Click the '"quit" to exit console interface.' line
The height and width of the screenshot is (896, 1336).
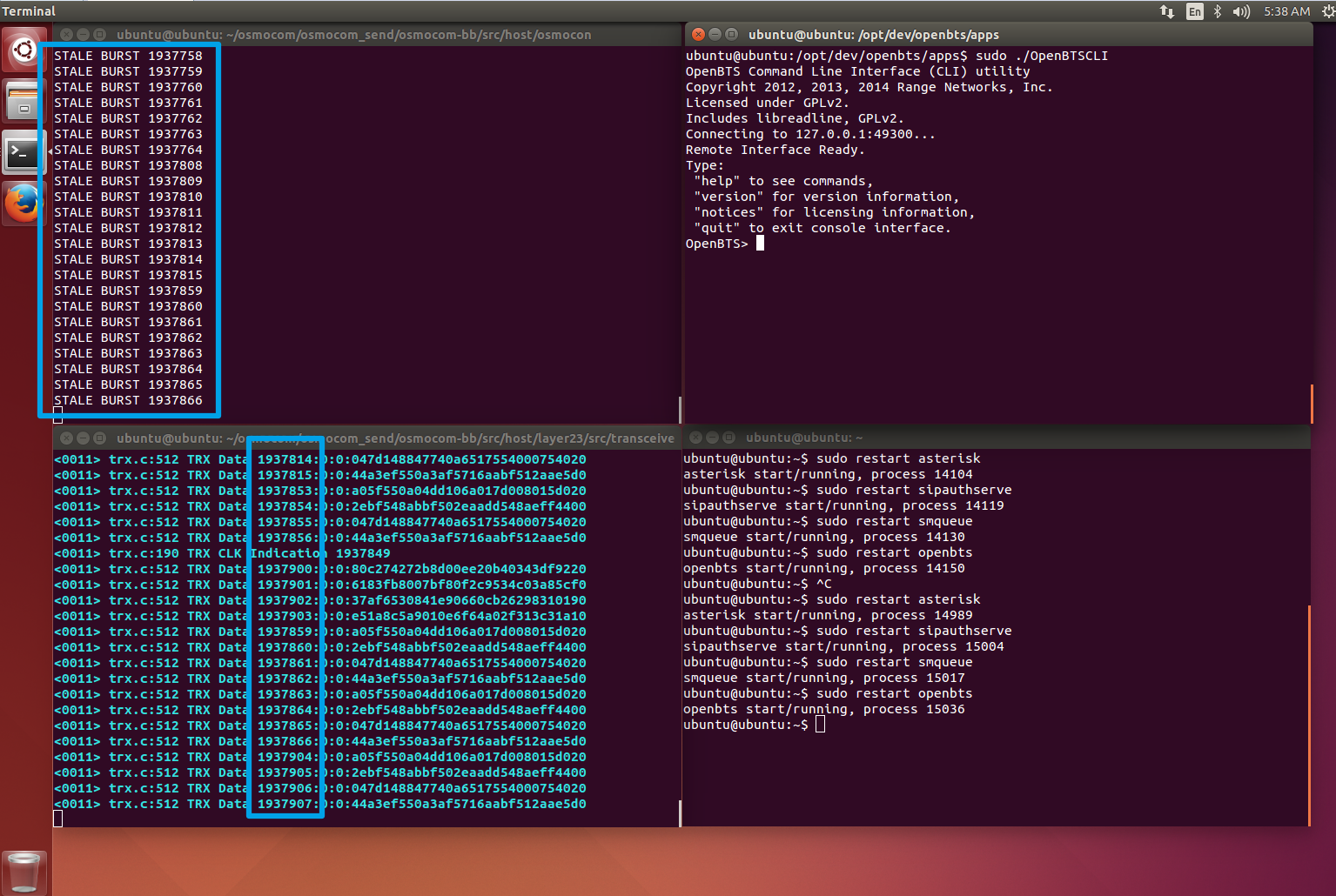point(822,228)
